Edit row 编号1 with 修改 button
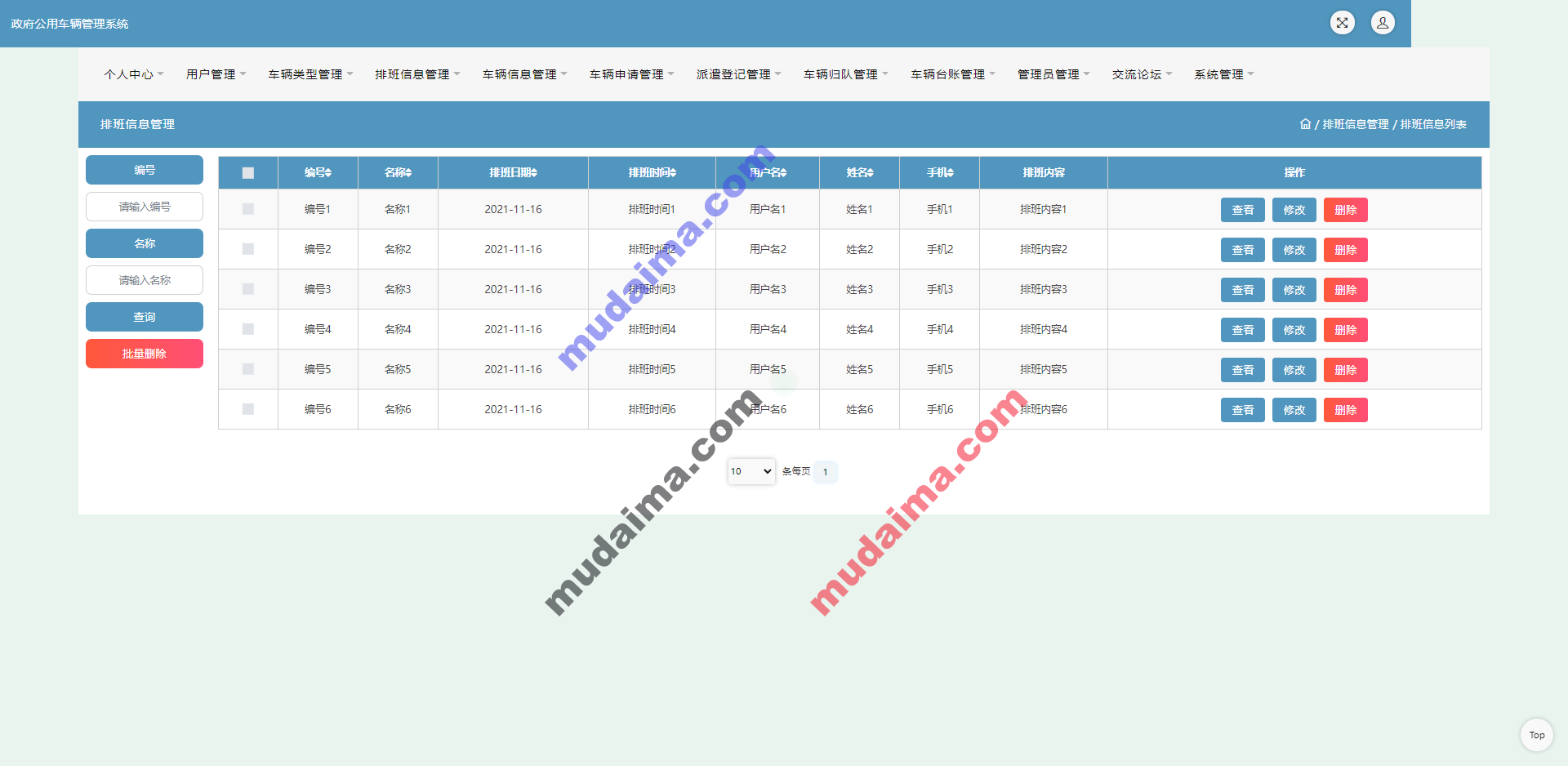 click(1294, 210)
